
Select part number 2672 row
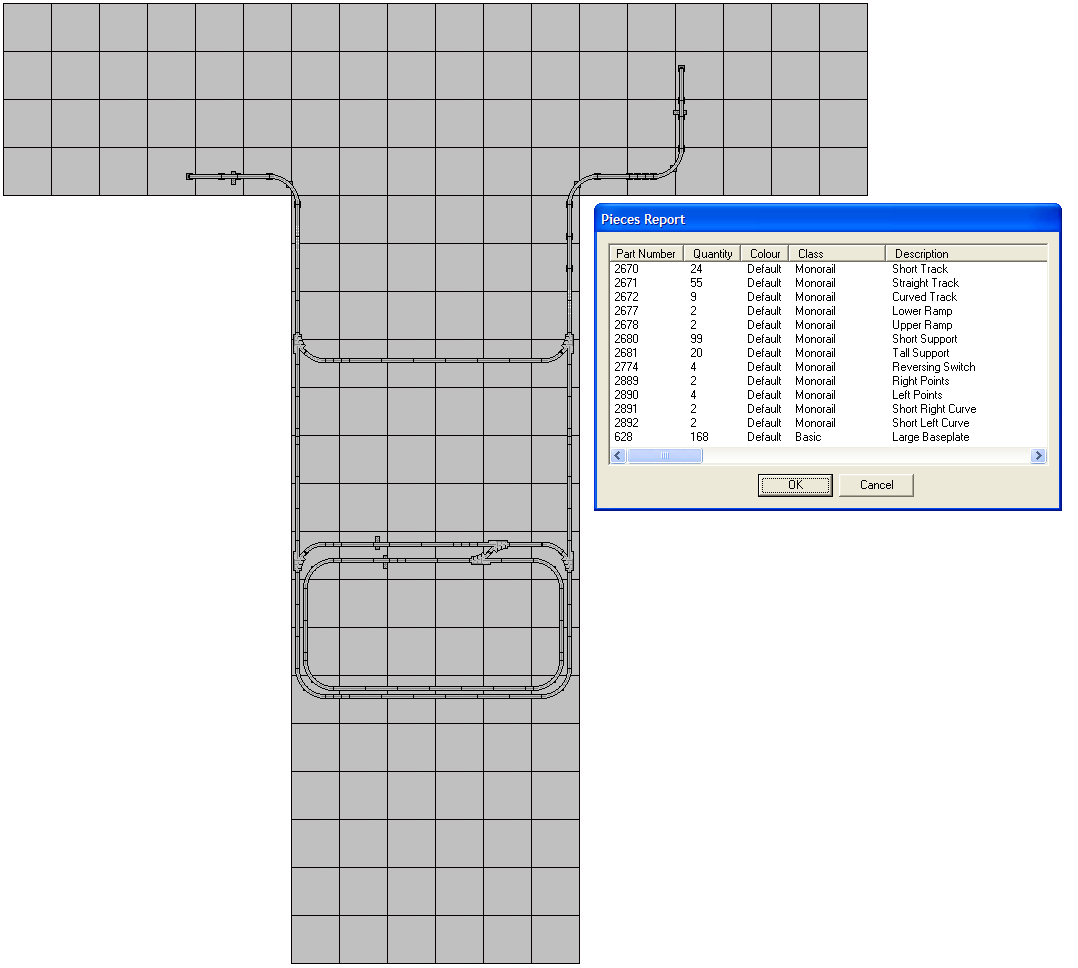tap(828, 297)
